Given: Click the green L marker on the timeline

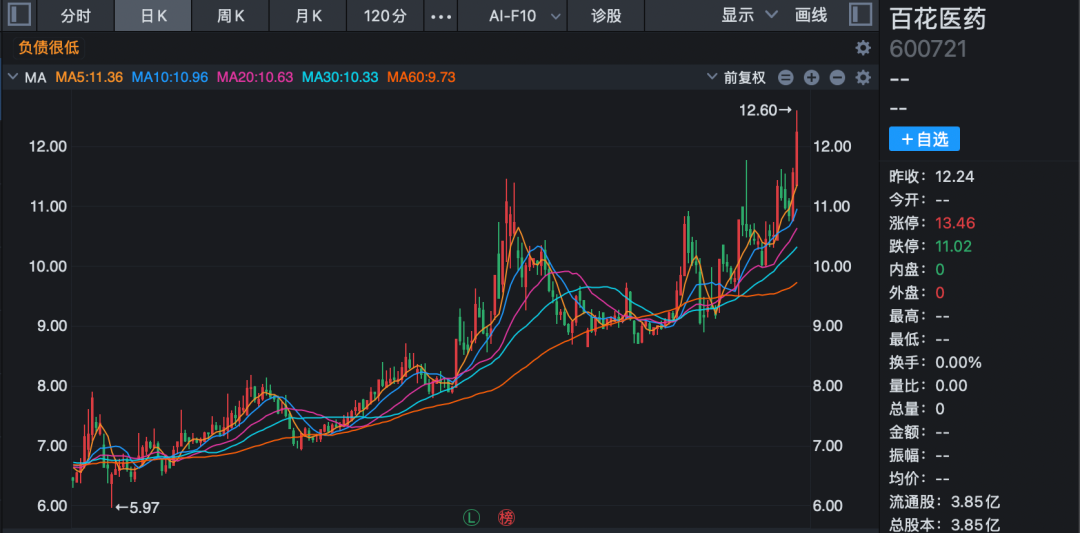Looking at the screenshot, I should click(x=472, y=517).
